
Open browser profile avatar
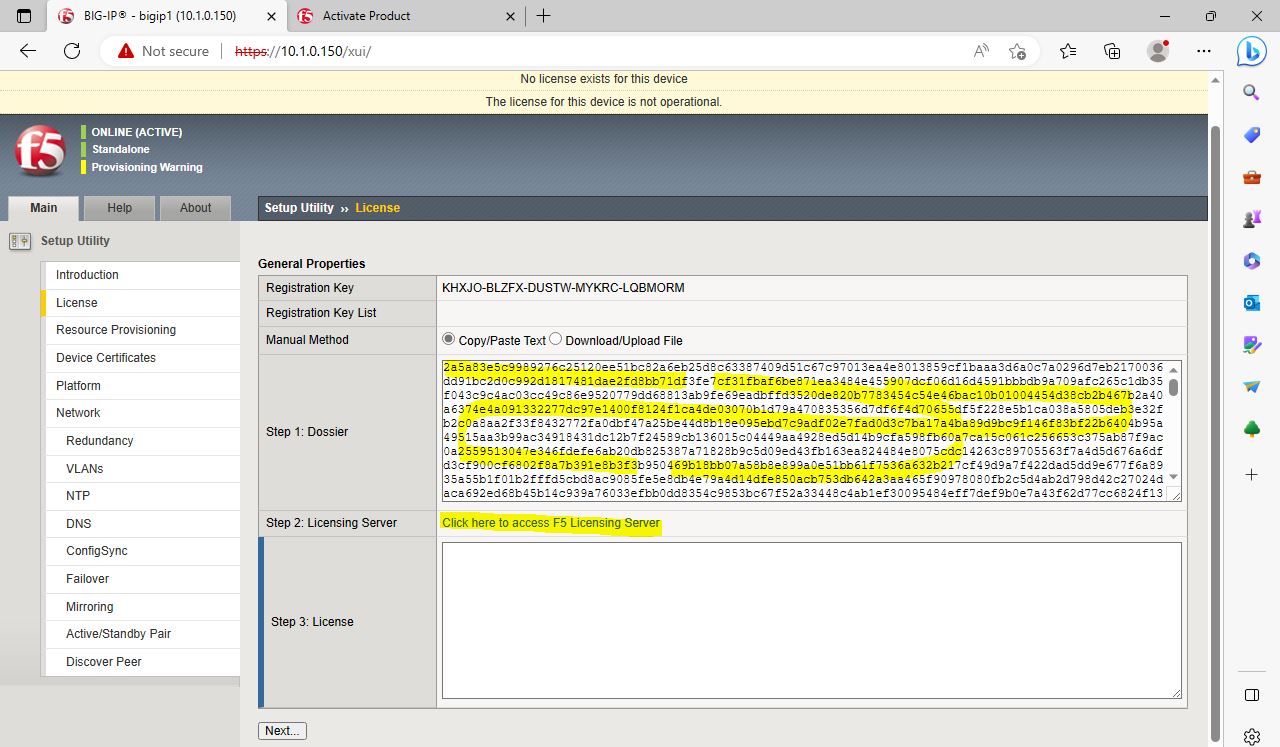pos(1158,51)
